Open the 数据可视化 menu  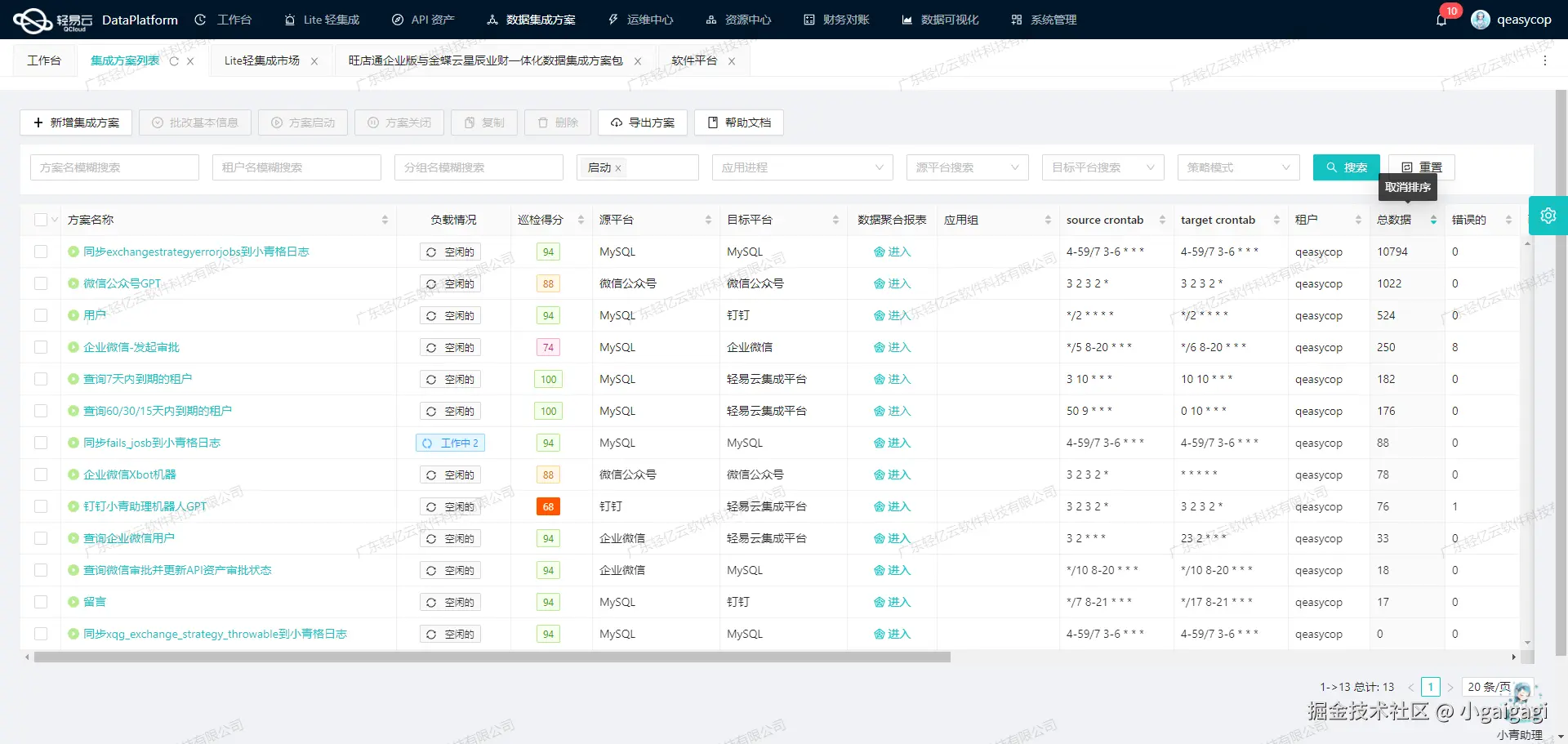(940, 20)
